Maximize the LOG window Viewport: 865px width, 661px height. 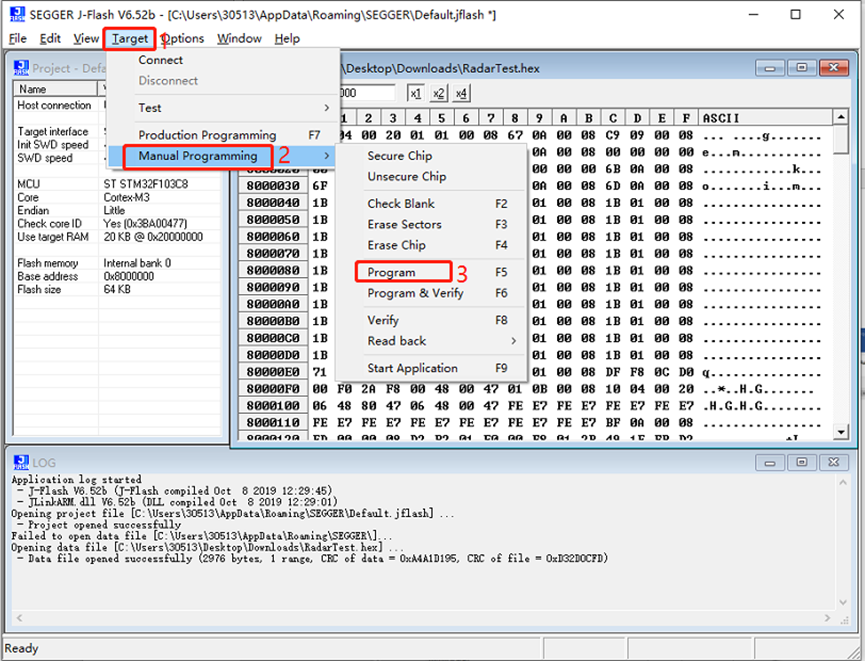pos(802,462)
